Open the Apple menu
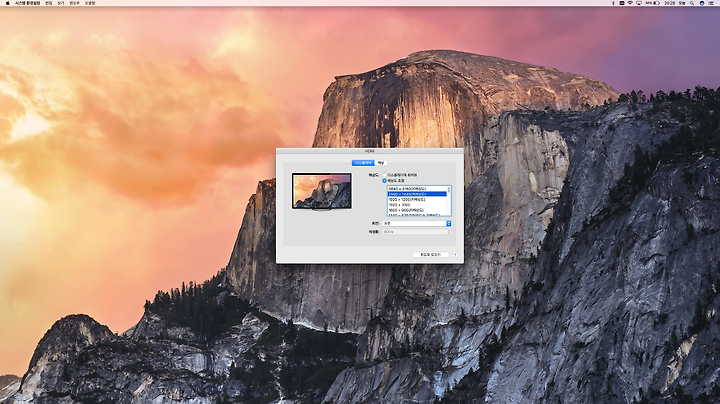 7,3
